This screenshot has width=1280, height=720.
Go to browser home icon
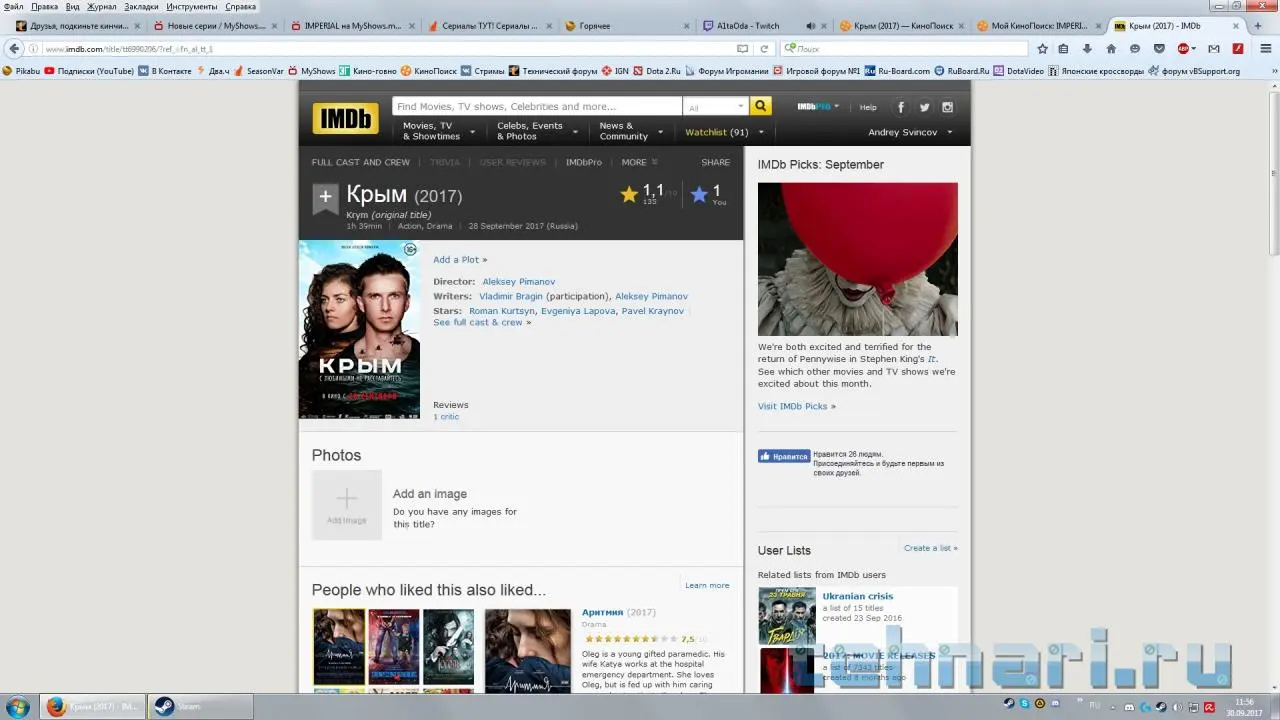1111,48
